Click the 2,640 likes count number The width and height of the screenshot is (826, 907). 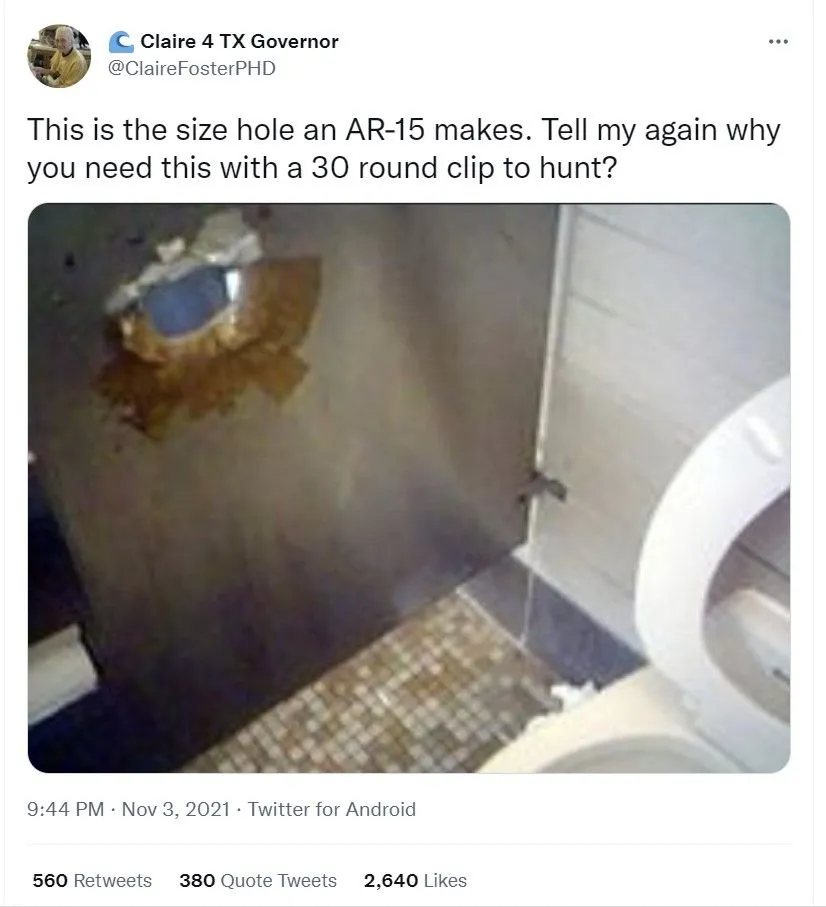pos(391,880)
